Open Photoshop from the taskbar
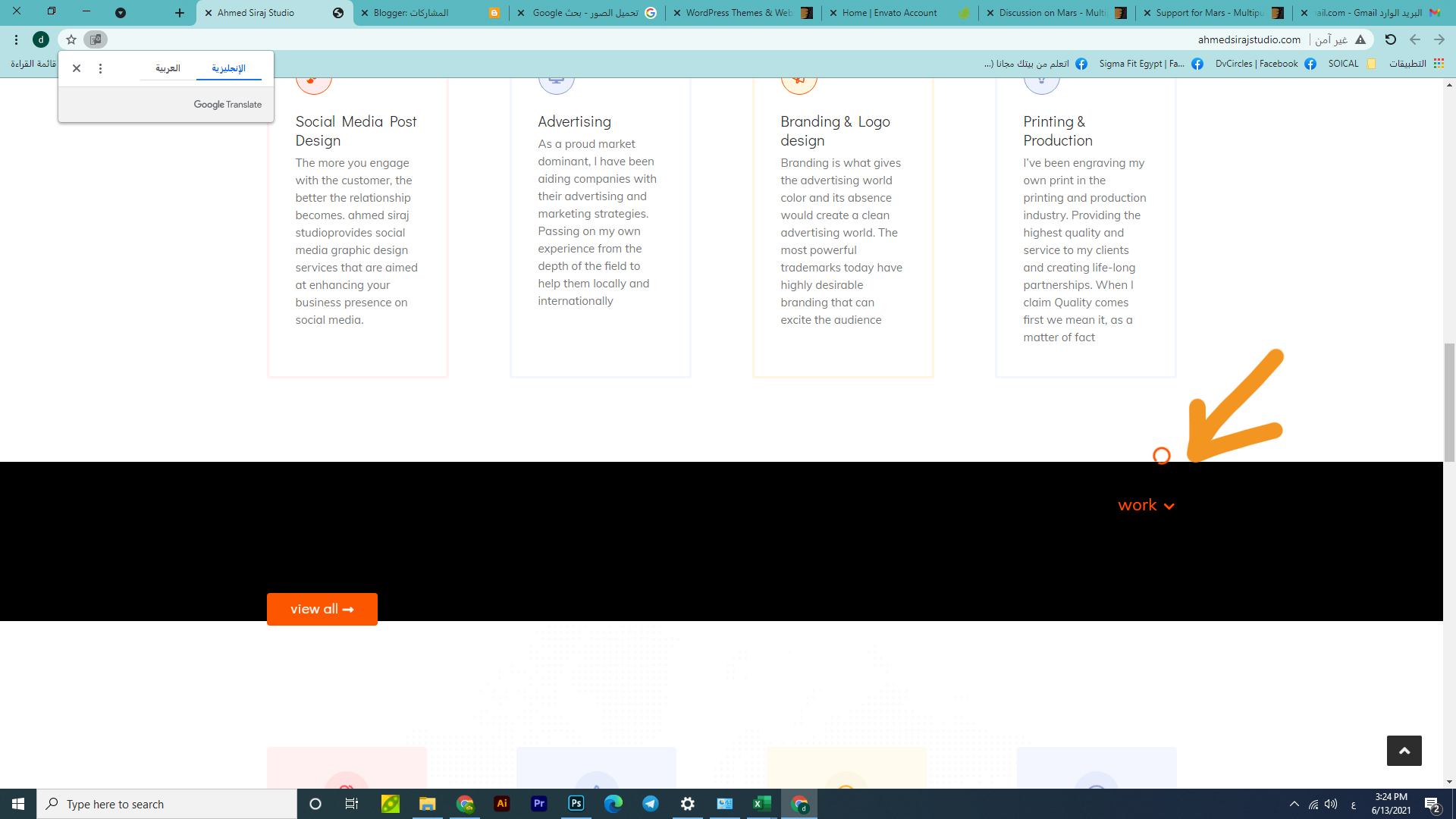 click(576, 804)
